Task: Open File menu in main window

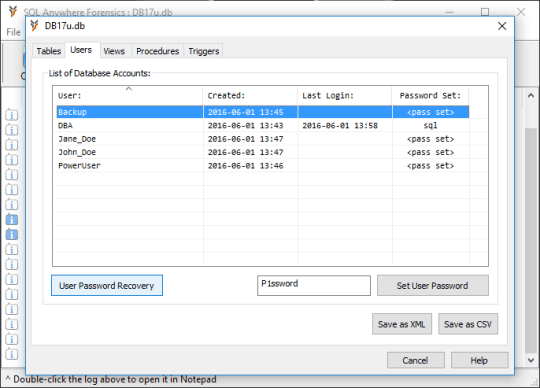Action: (x=13, y=32)
